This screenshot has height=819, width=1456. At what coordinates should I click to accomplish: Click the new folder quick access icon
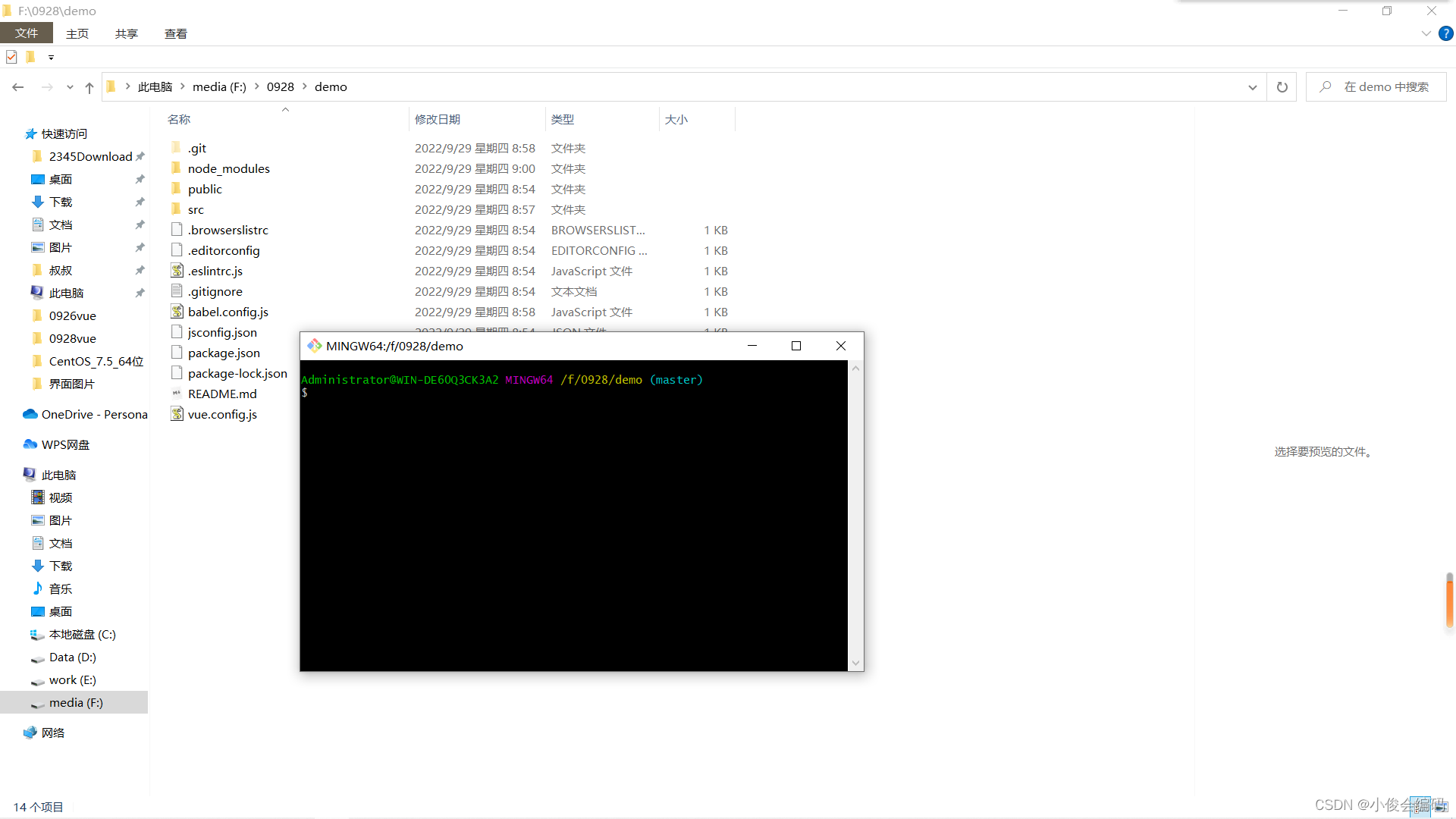(x=30, y=57)
